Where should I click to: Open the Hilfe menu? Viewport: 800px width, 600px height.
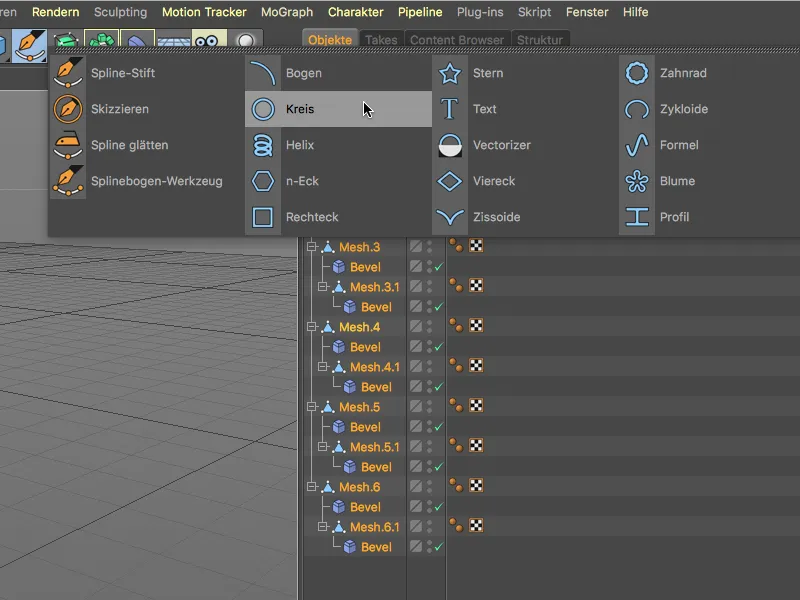click(x=635, y=12)
